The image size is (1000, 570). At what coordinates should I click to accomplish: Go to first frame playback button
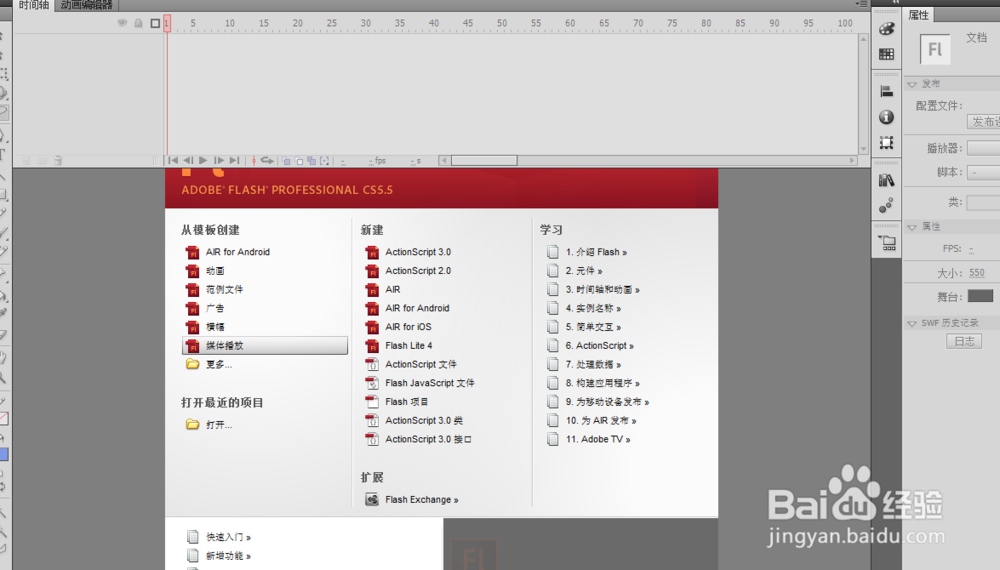point(173,161)
